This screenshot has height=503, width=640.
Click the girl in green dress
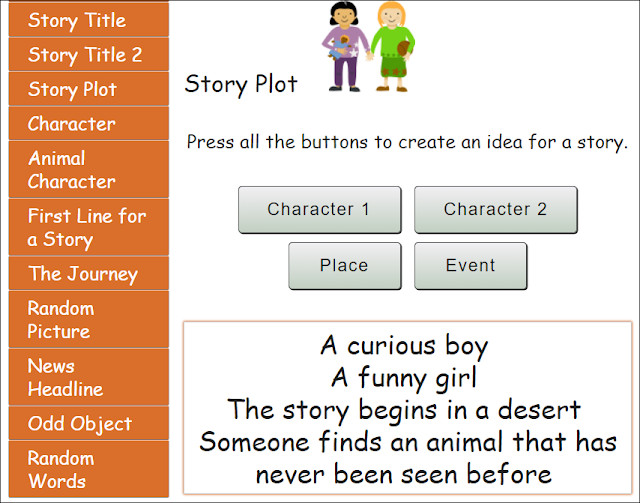[x=393, y=46]
